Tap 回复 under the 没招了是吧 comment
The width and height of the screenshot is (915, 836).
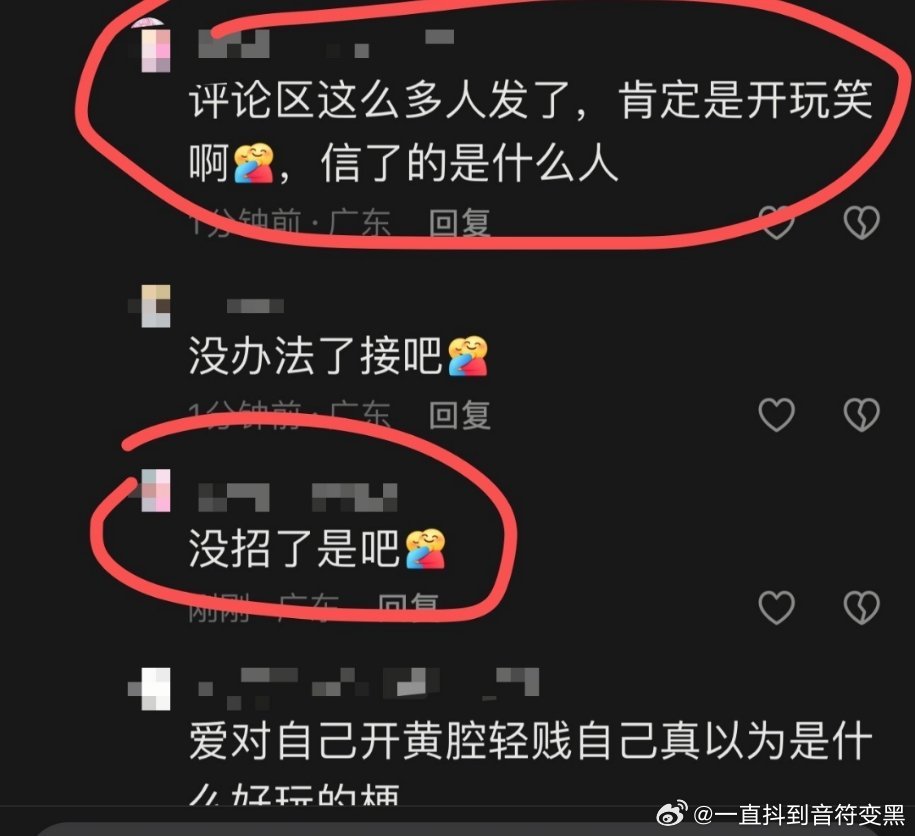pos(408,607)
